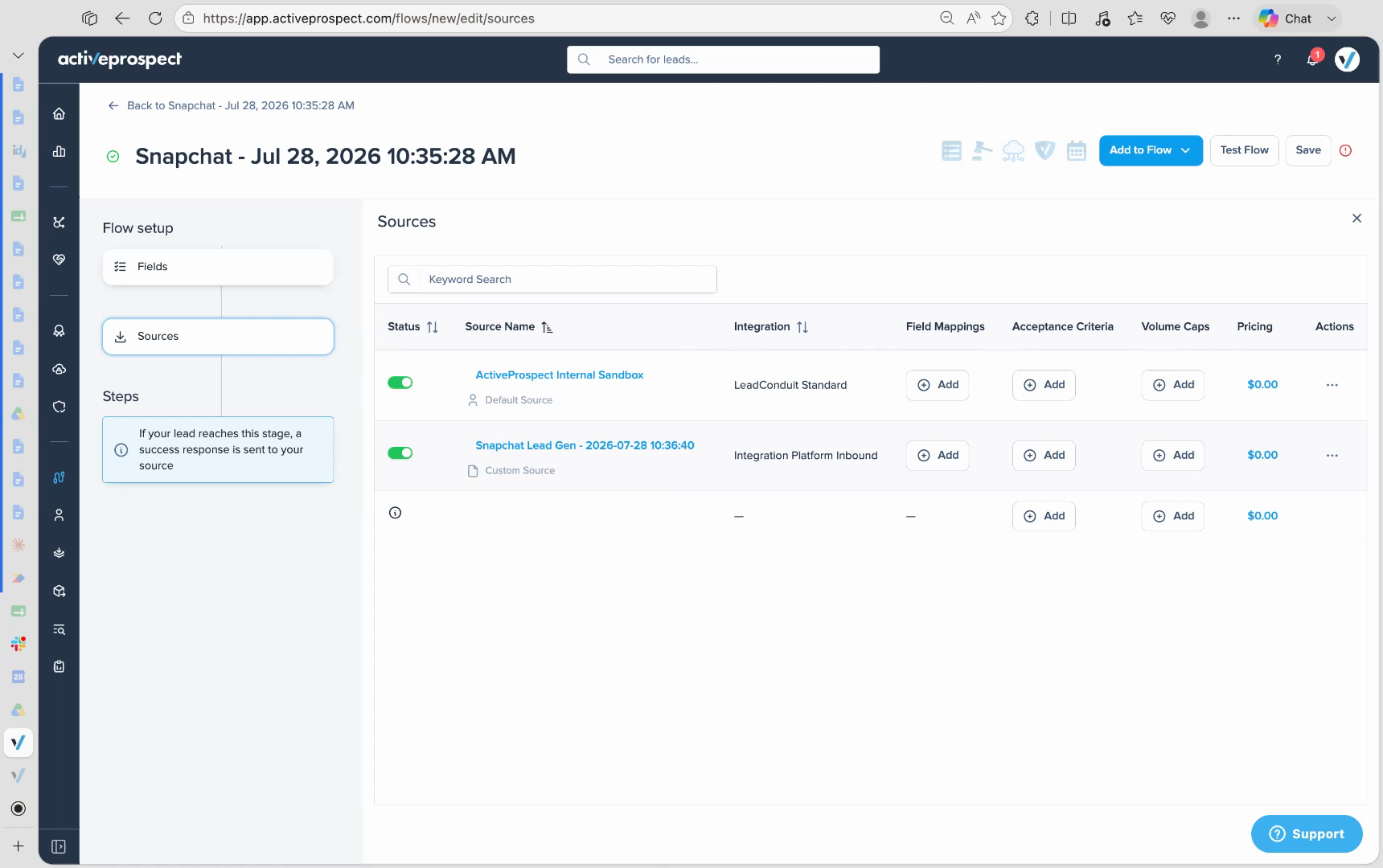Select the Sources step in Flow setup
The width and height of the screenshot is (1383, 868).
click(218, 337)
